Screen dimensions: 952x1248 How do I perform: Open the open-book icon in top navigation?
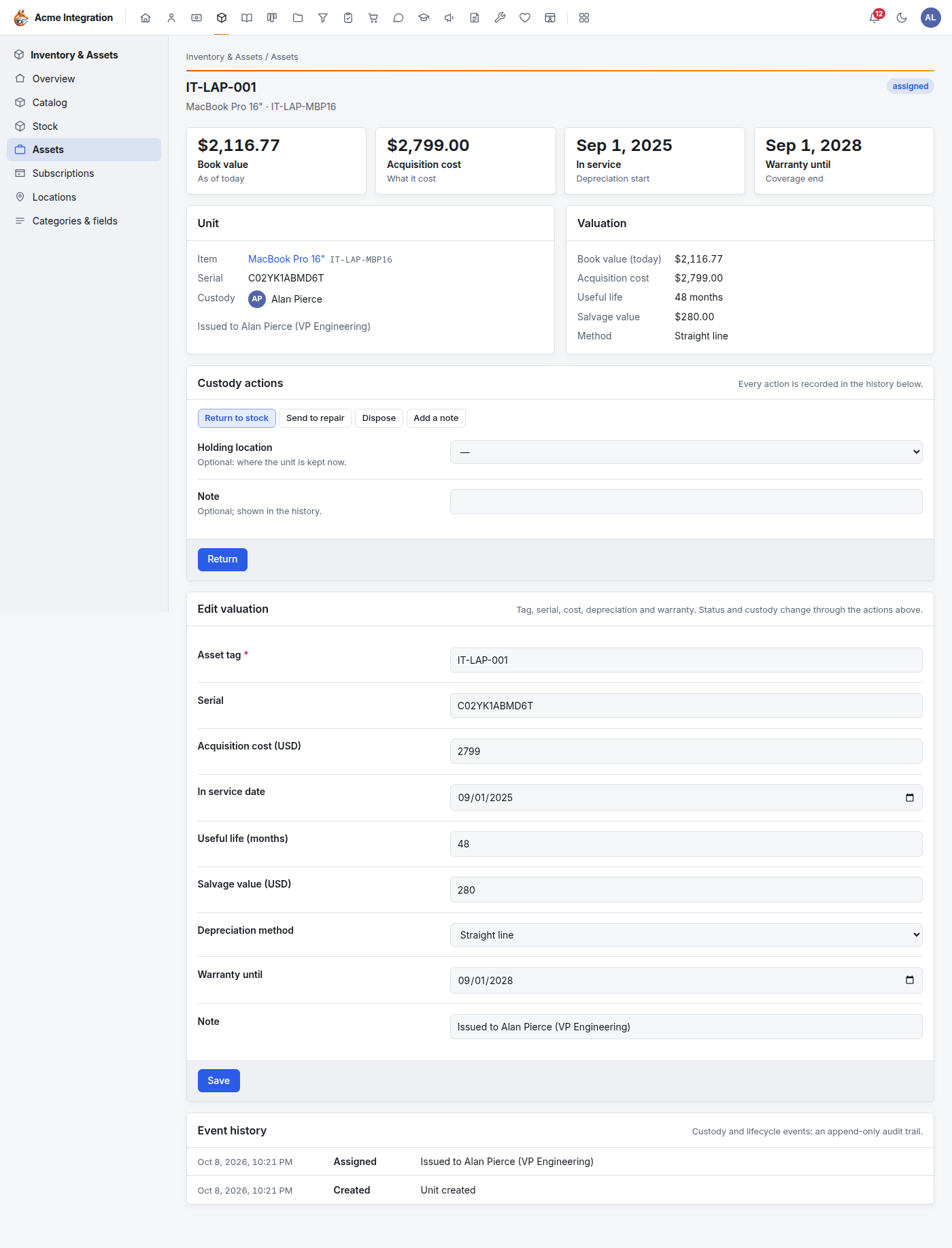[x=247, y=18]
